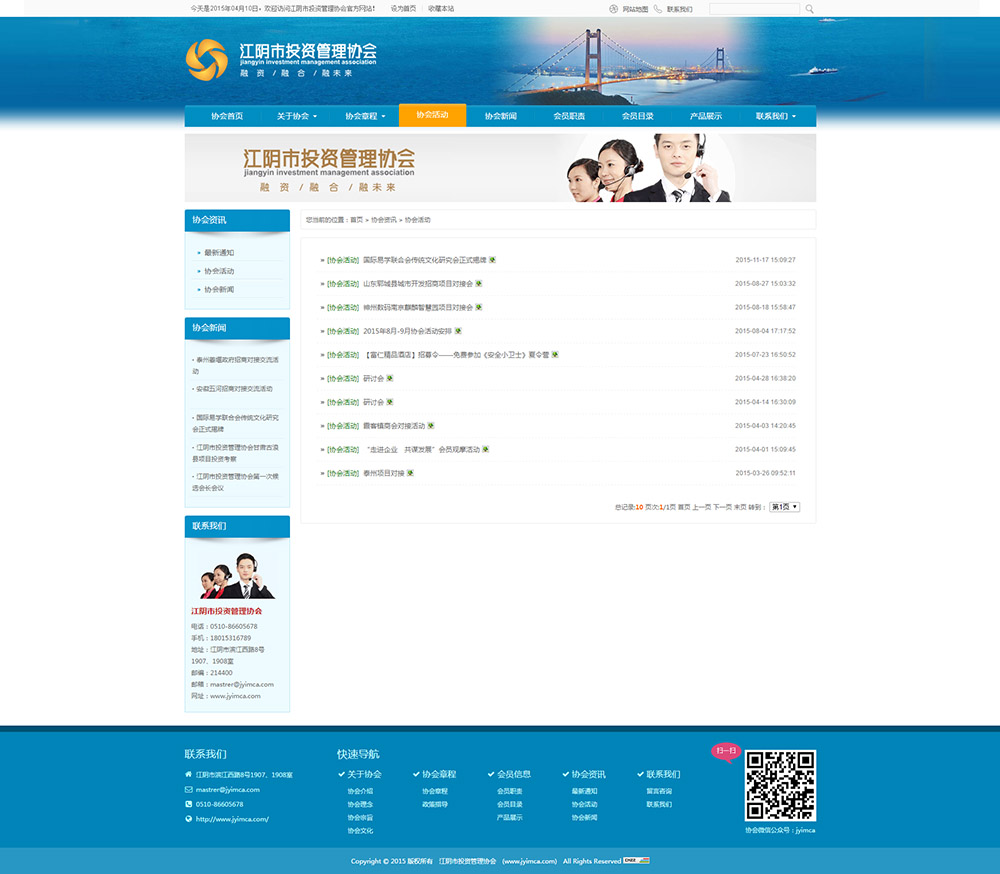This screenshot has height=874, width=1000.
Task: Click the globe icon beside footer website URL
Action: pyautogui.click(x=188, y=819)
